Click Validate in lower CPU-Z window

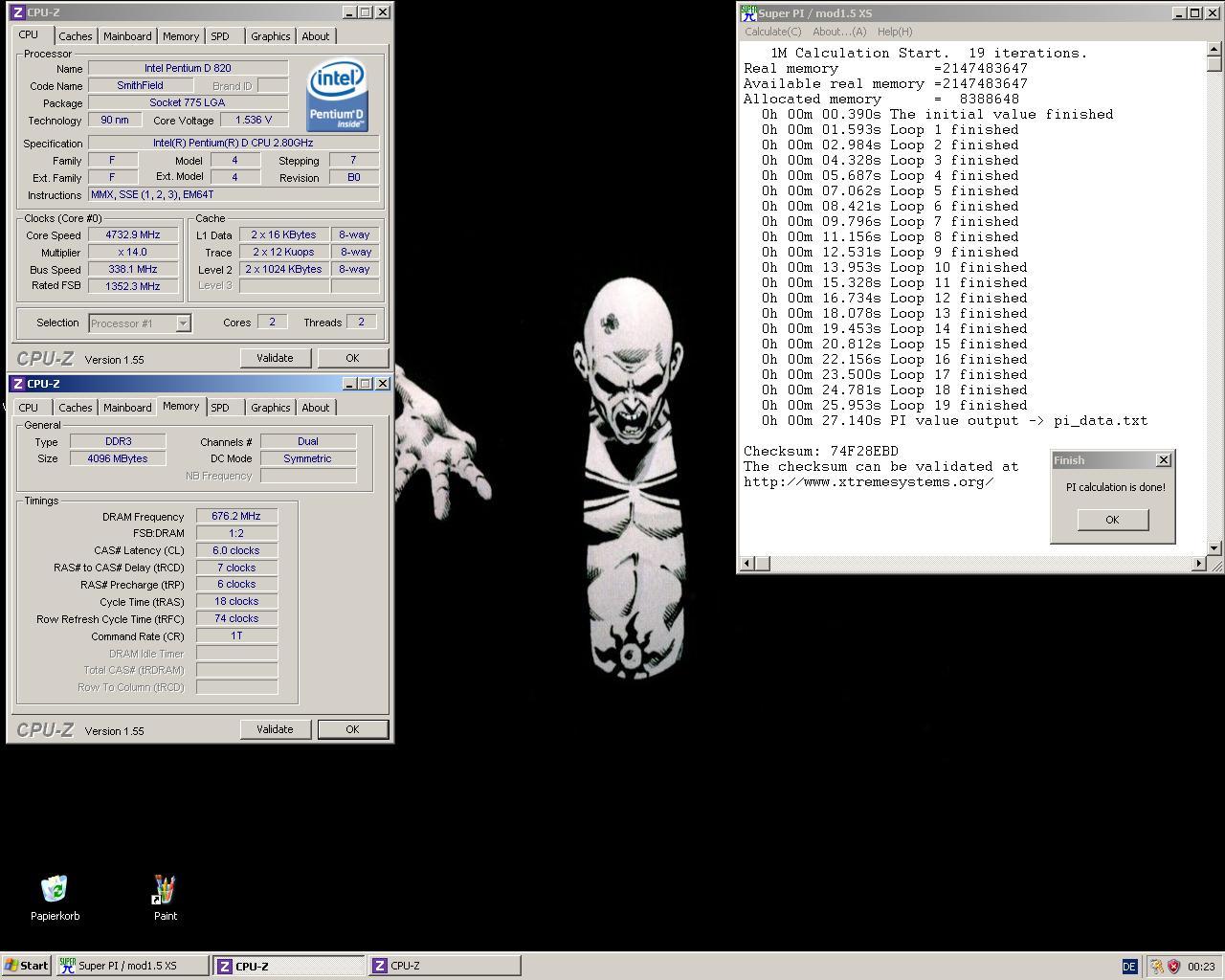click(x=275, y=729)
